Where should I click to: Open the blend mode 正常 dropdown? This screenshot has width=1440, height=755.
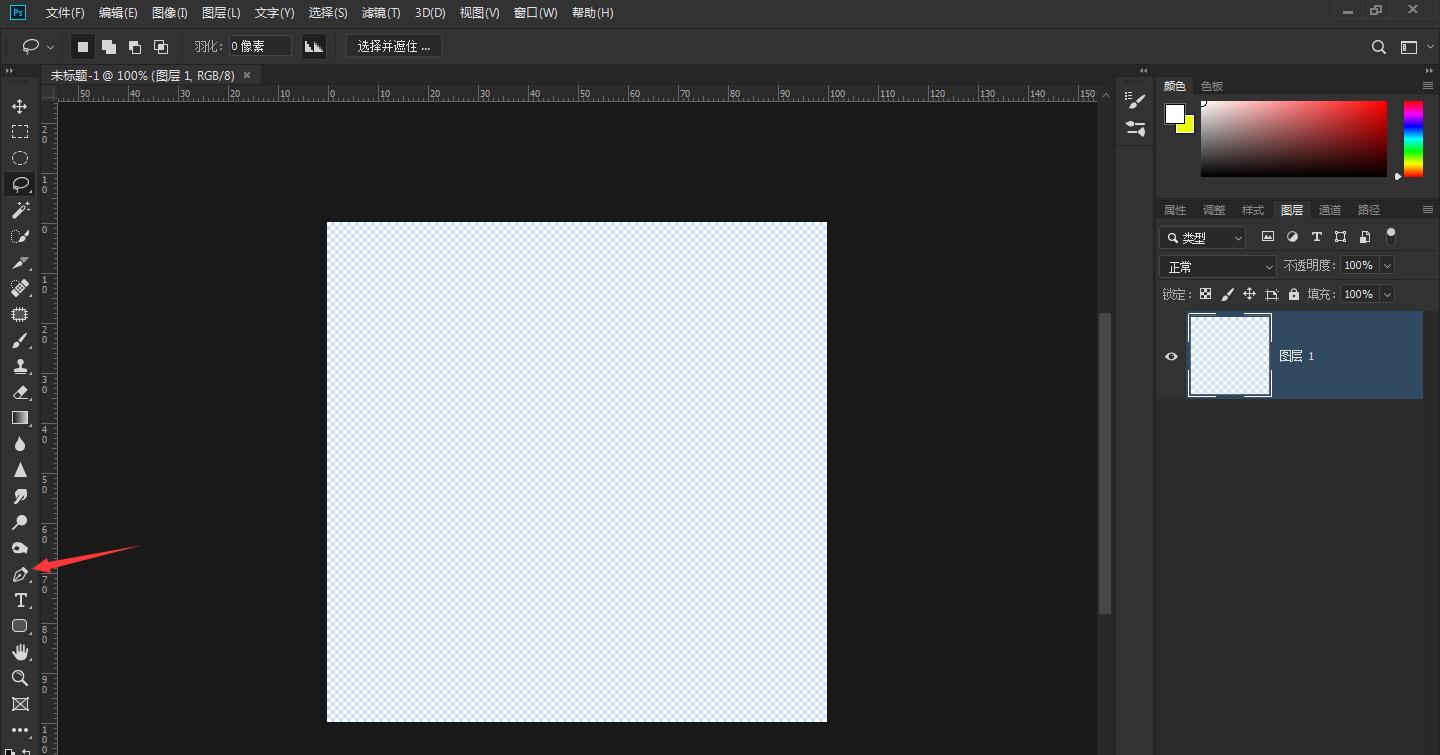(x=1218, y=266)
